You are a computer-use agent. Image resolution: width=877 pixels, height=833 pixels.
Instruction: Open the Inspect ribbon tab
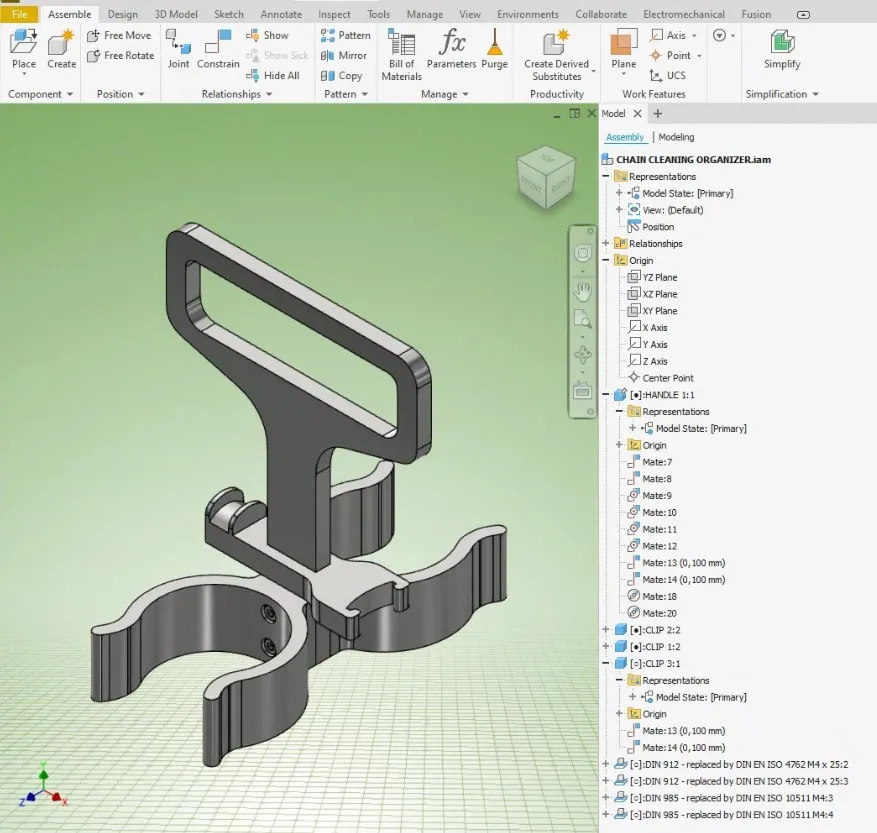pos(334,15)
